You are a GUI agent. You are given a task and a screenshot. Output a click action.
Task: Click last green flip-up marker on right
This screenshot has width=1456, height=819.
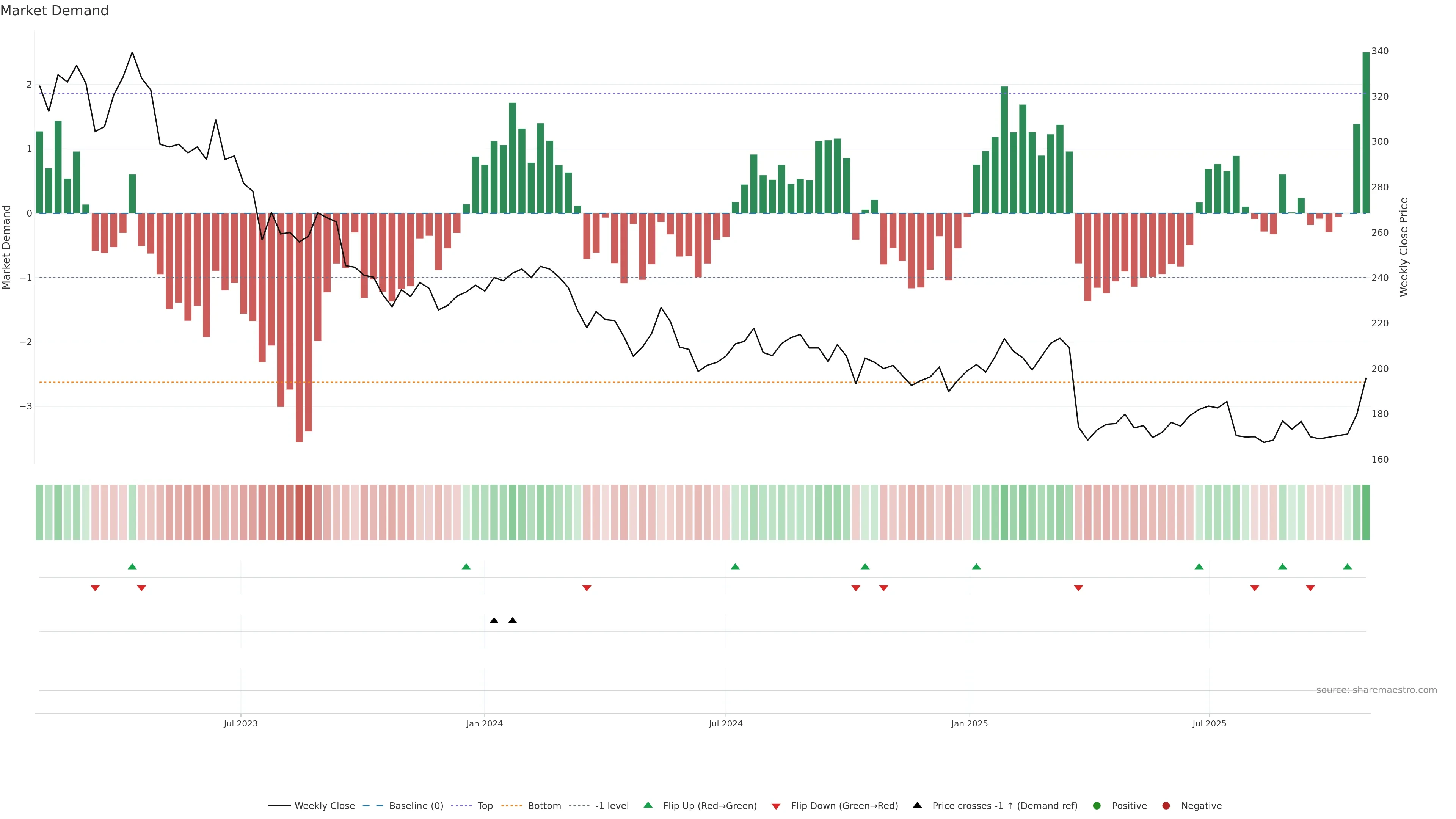pos(1348,567)
